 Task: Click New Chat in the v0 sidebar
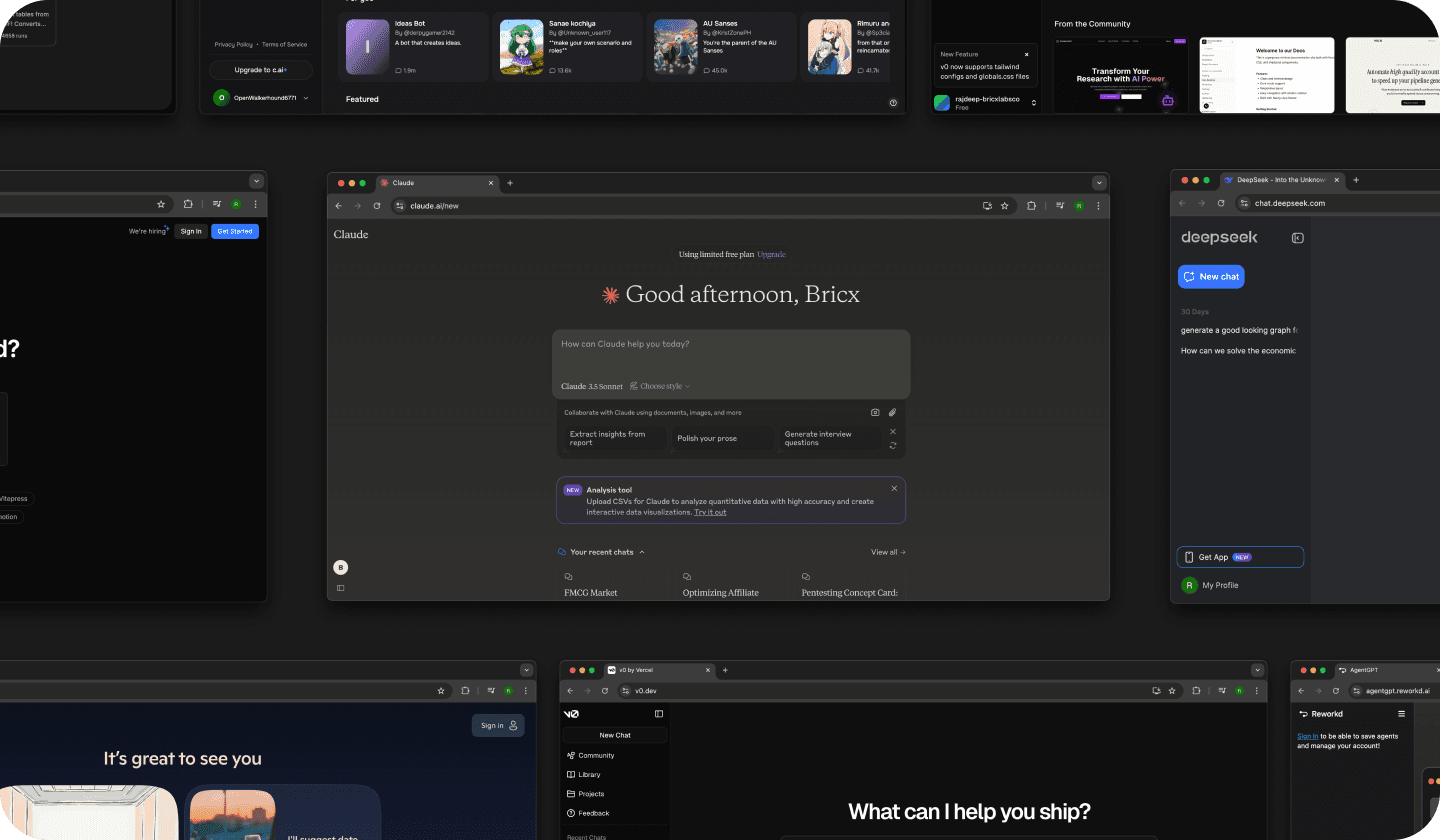615,735
